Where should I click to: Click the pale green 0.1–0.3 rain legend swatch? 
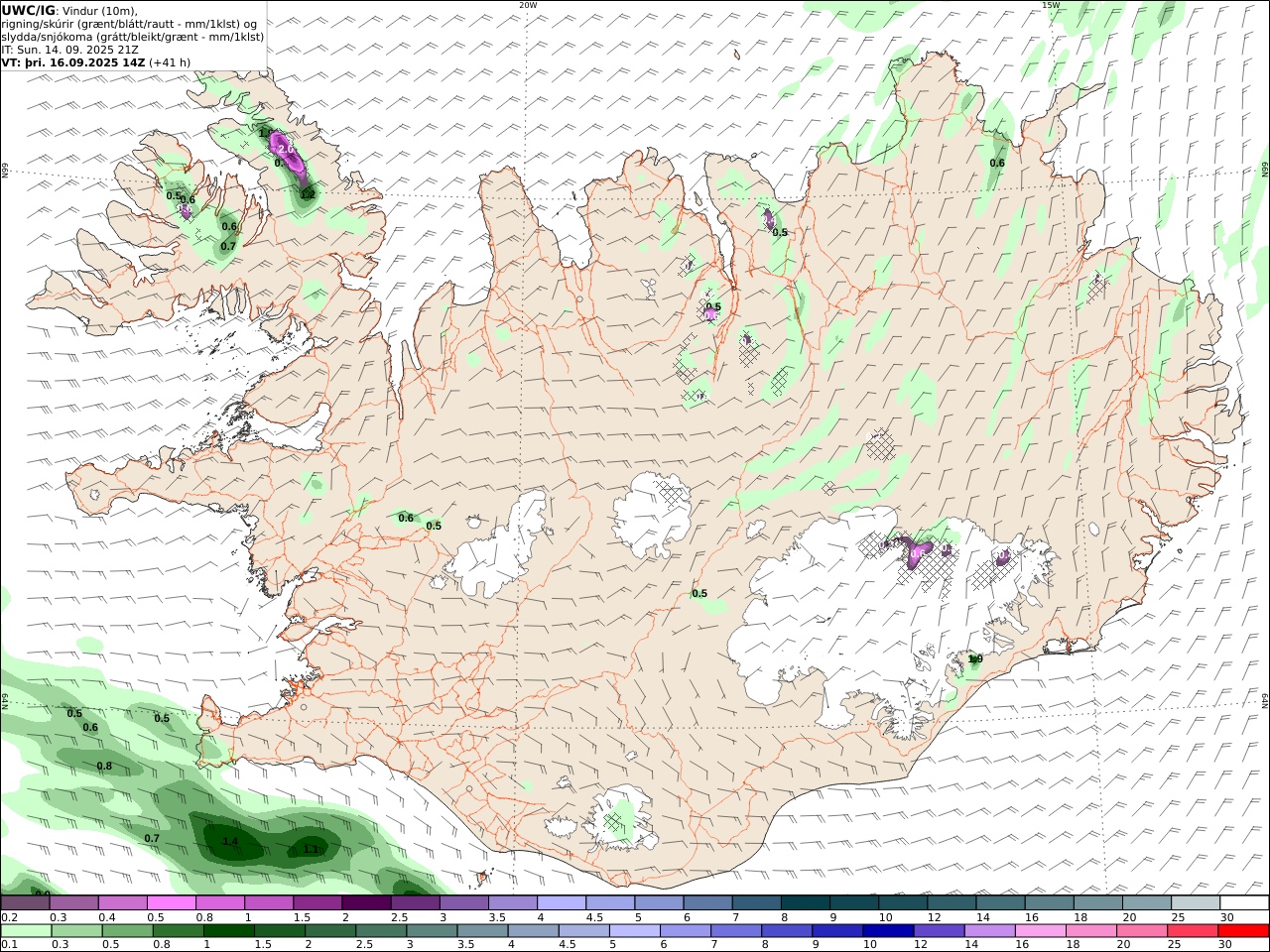[27, 931]
